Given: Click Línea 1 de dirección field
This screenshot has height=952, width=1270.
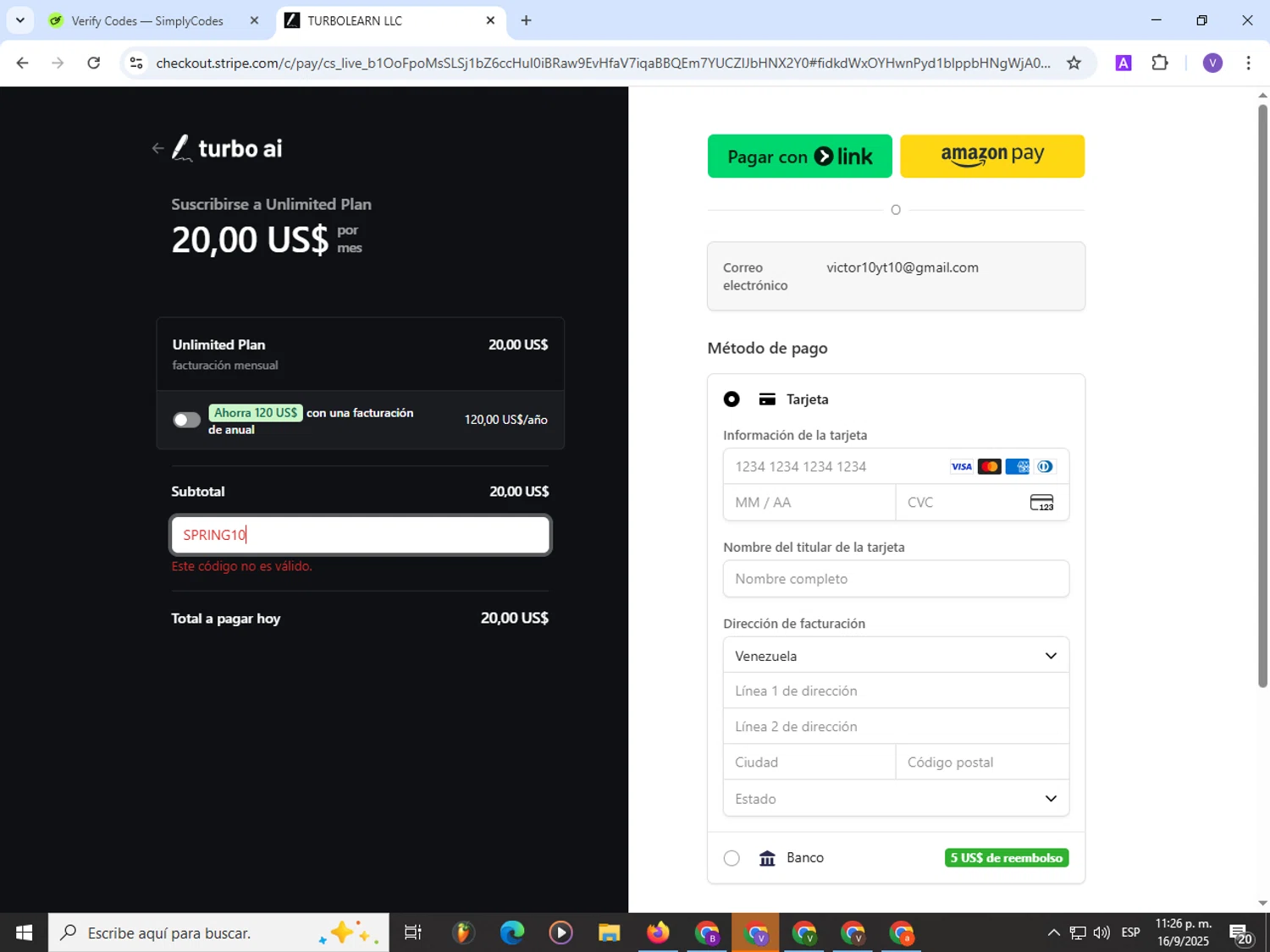Looking at the screenshot, I should [x=896, y=691].
